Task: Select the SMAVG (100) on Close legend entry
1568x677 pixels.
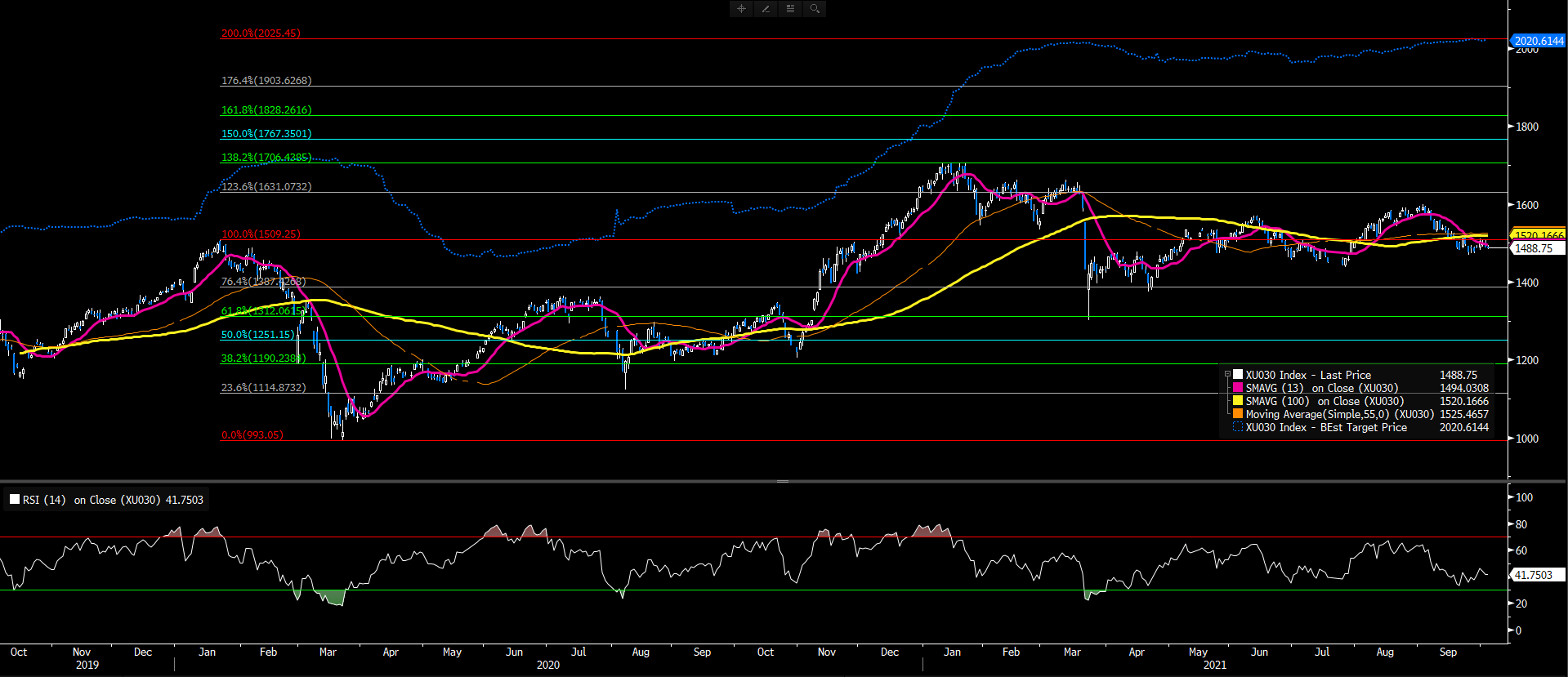Action: pyautogui.click(x=1324, y=401)
